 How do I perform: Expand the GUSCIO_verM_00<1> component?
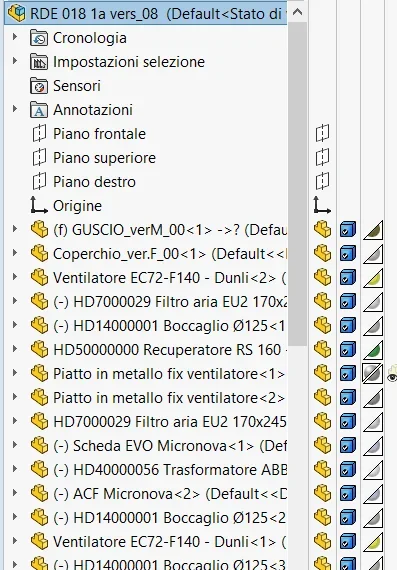coord(15,229)
